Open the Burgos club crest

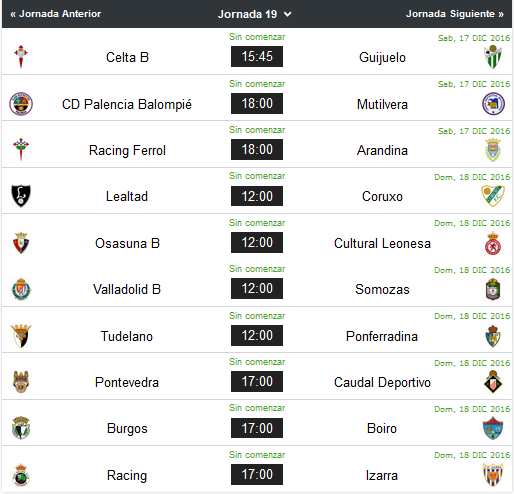point(21,428)
